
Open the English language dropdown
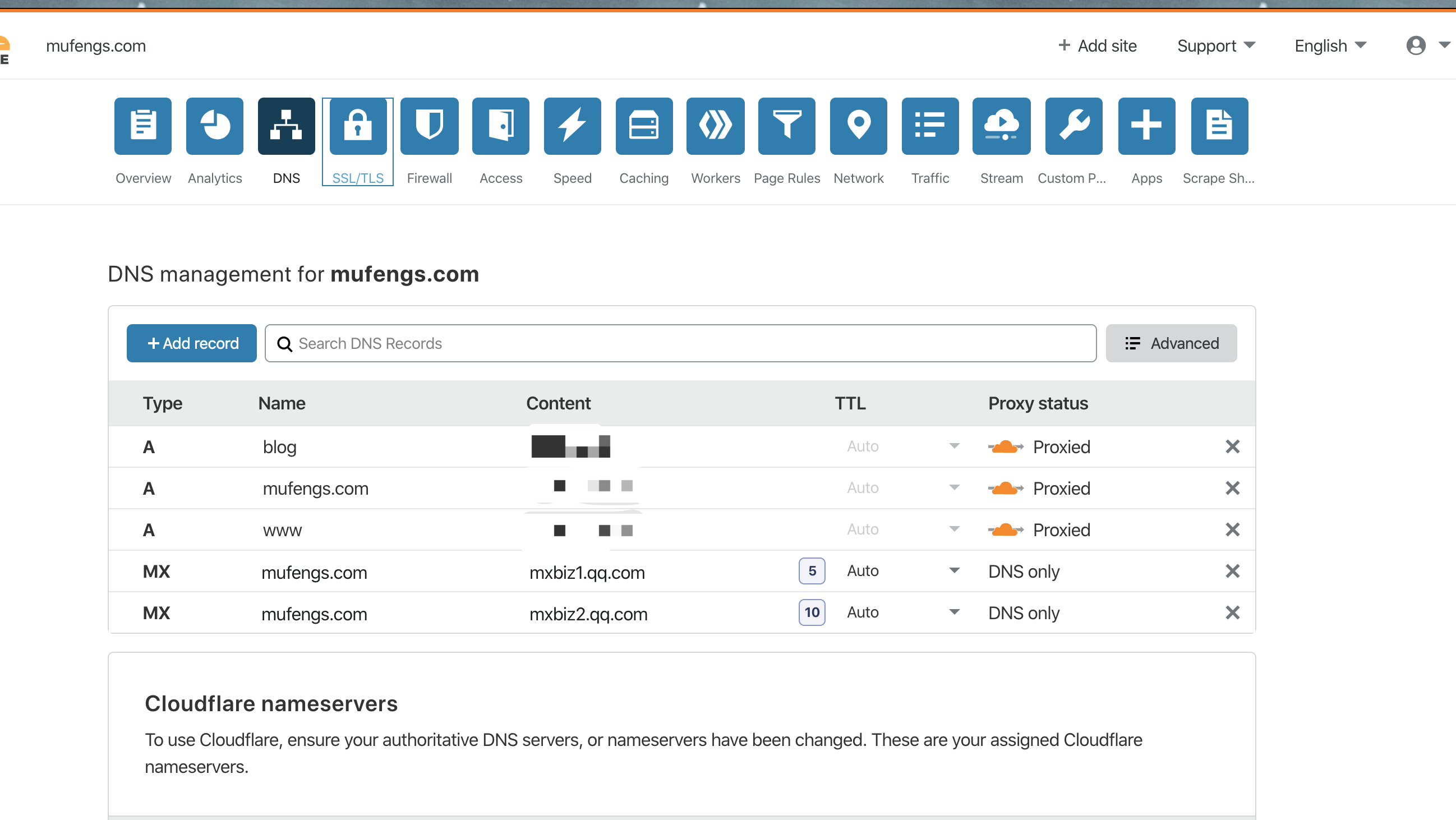tap(1330, 46)
